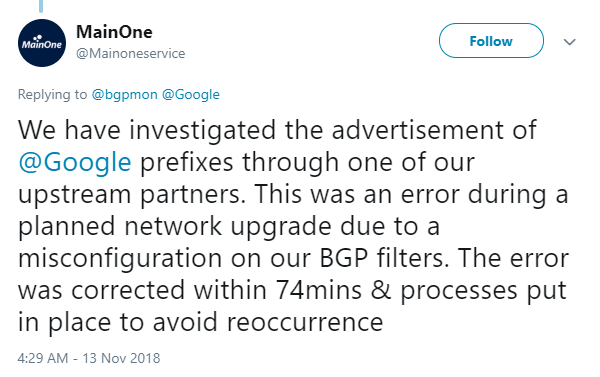Click the word 'misconfiguration' in tweet body
This screenshot has height=377, width=600.
(x=120, y=259)
